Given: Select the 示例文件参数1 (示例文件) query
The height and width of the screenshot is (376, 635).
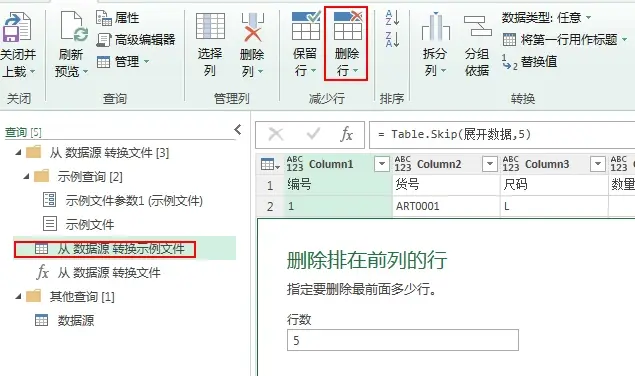Looking at the screenshot, I should [123, 201].
